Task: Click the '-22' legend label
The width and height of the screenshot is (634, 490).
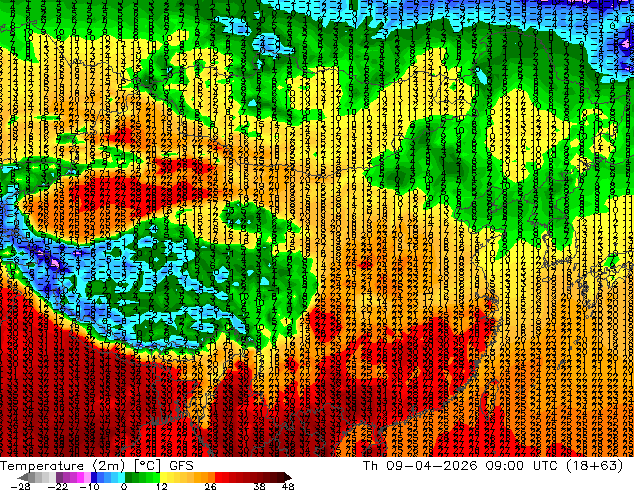Action: pos(58,486)
